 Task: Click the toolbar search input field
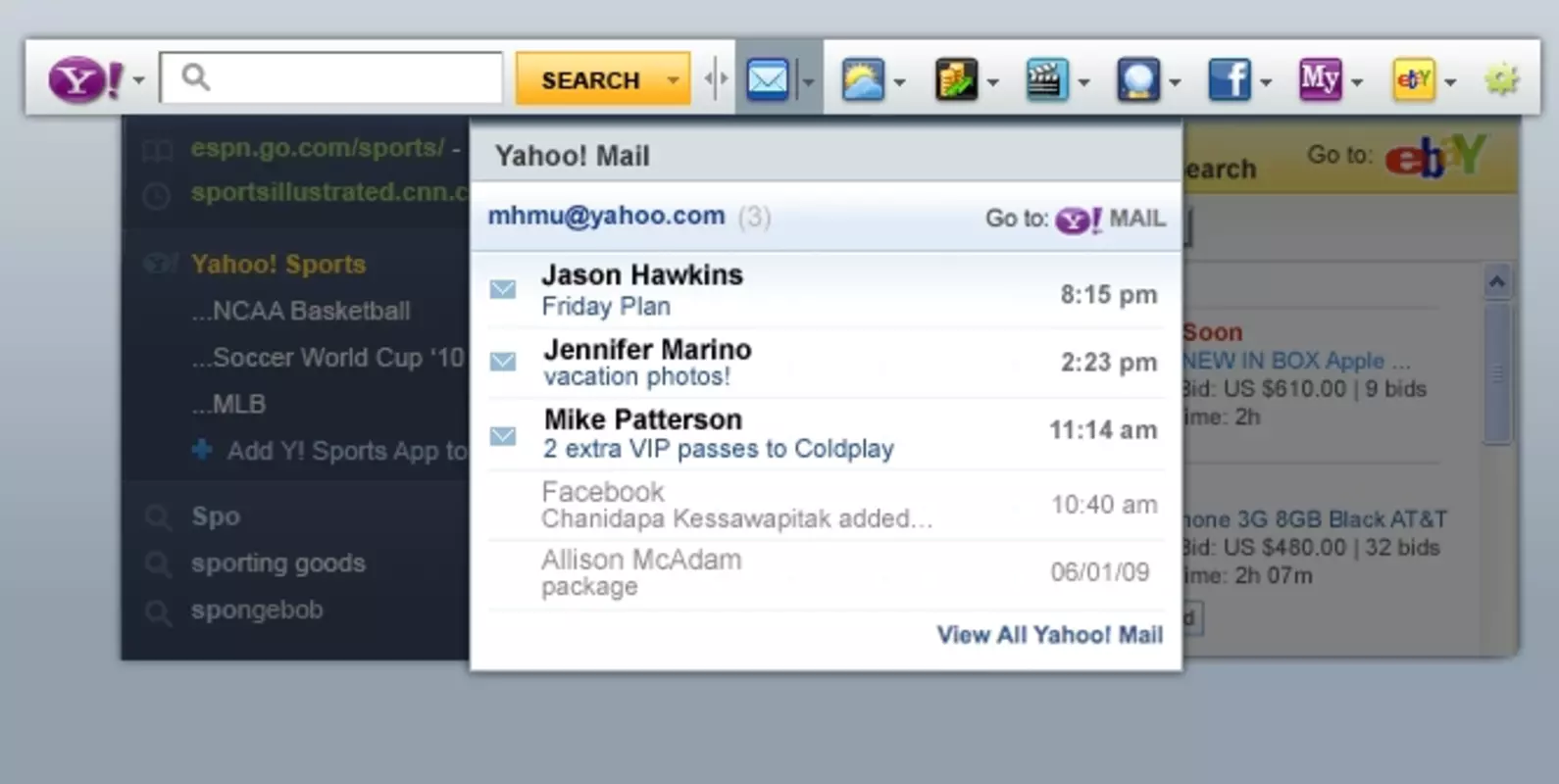[x=331, y=77]
